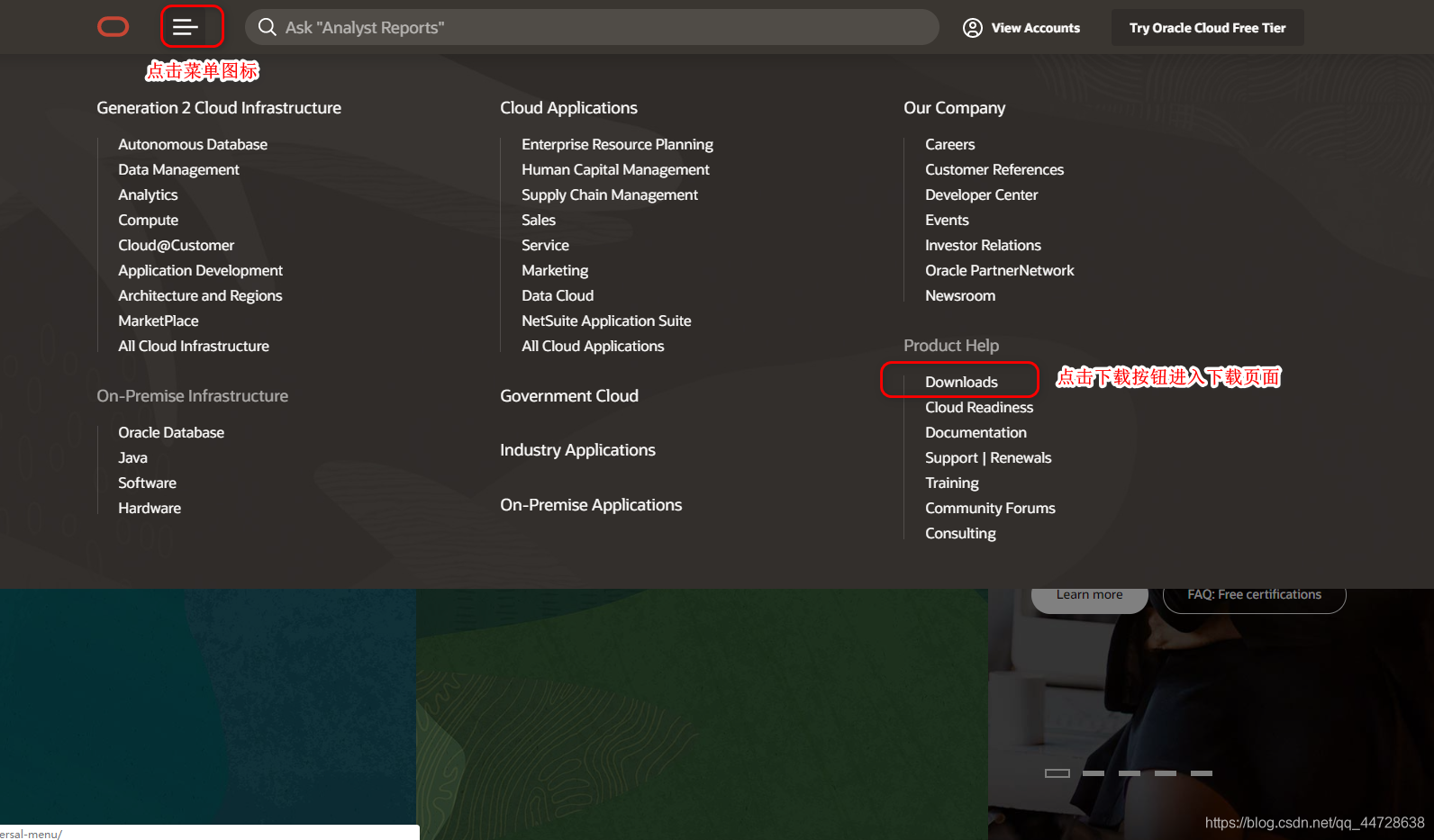The height and width of the screenshot is (840, 1434).
Task: Open the Documentation link
Action: tap(976, 432)
